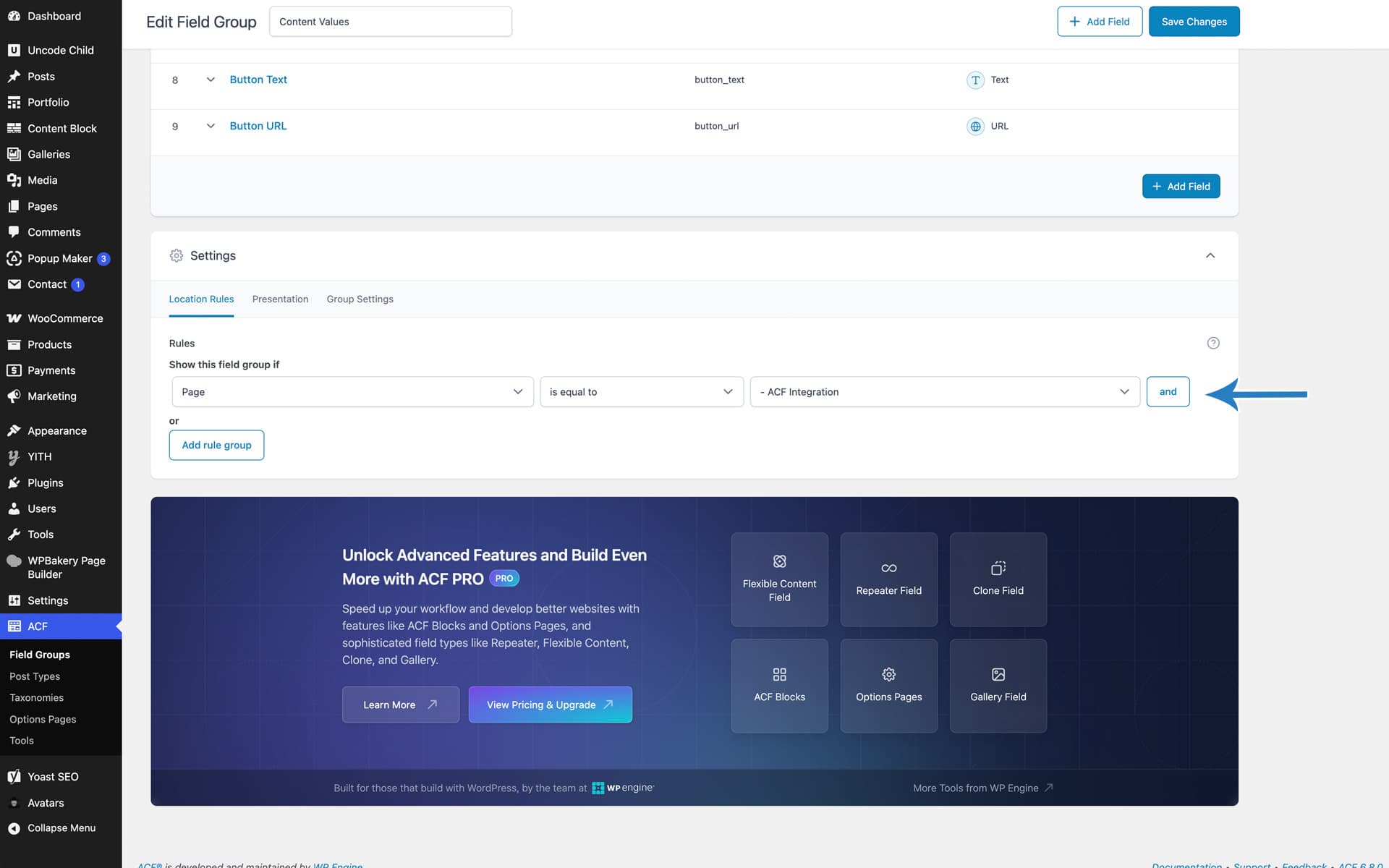Viewport: 1389px width, 868px height.
Task: Click the Contact envelope icon
Action: click(14, 284)
